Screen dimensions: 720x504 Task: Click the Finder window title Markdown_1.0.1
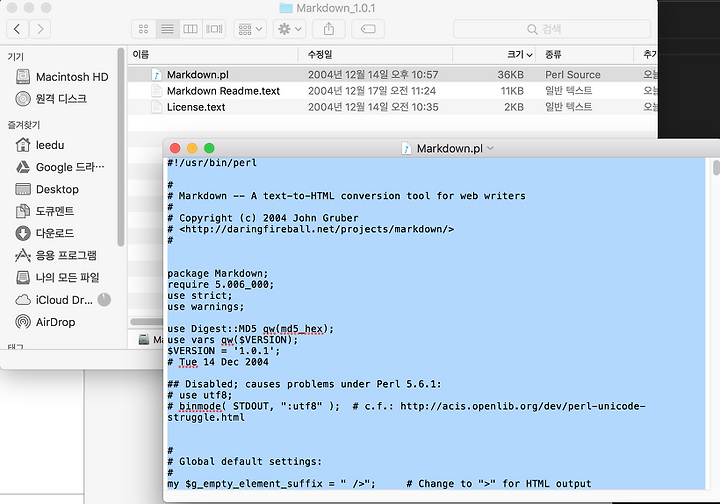[x=336, y=8]
